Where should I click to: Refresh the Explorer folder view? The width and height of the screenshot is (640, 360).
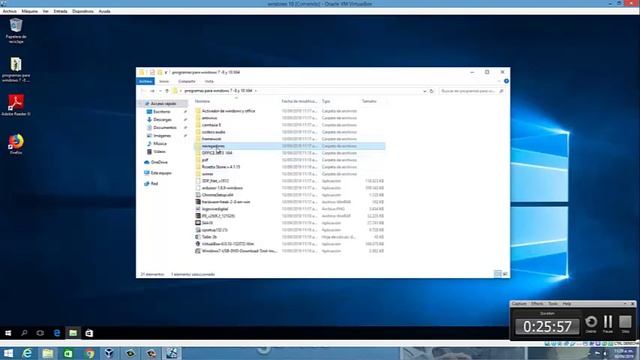click(x=431, y=91)
